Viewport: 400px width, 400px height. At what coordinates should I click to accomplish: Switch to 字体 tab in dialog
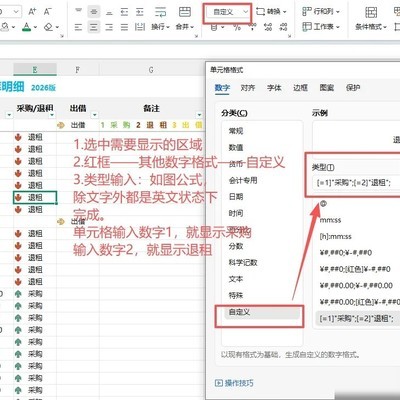pyautogui.click(x=274, y=88)
